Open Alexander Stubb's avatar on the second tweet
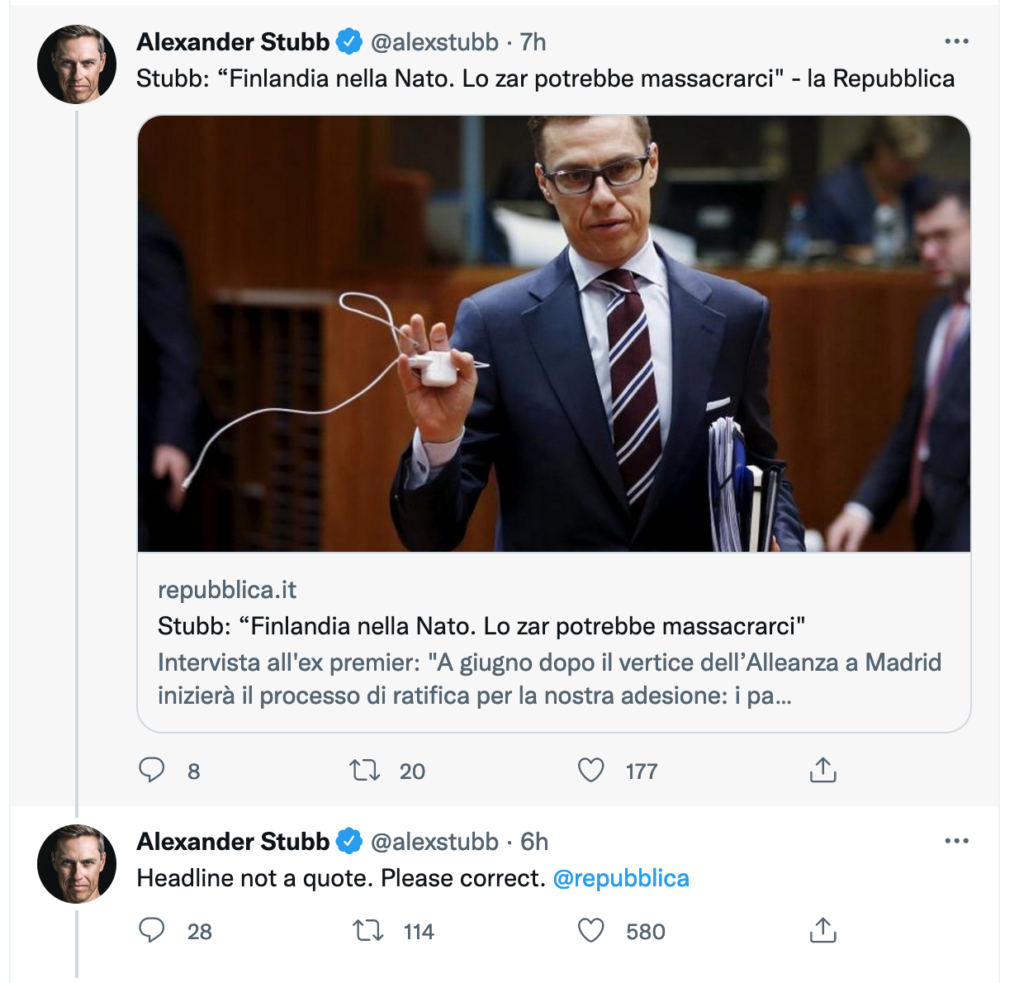 (x=77, y=864)
